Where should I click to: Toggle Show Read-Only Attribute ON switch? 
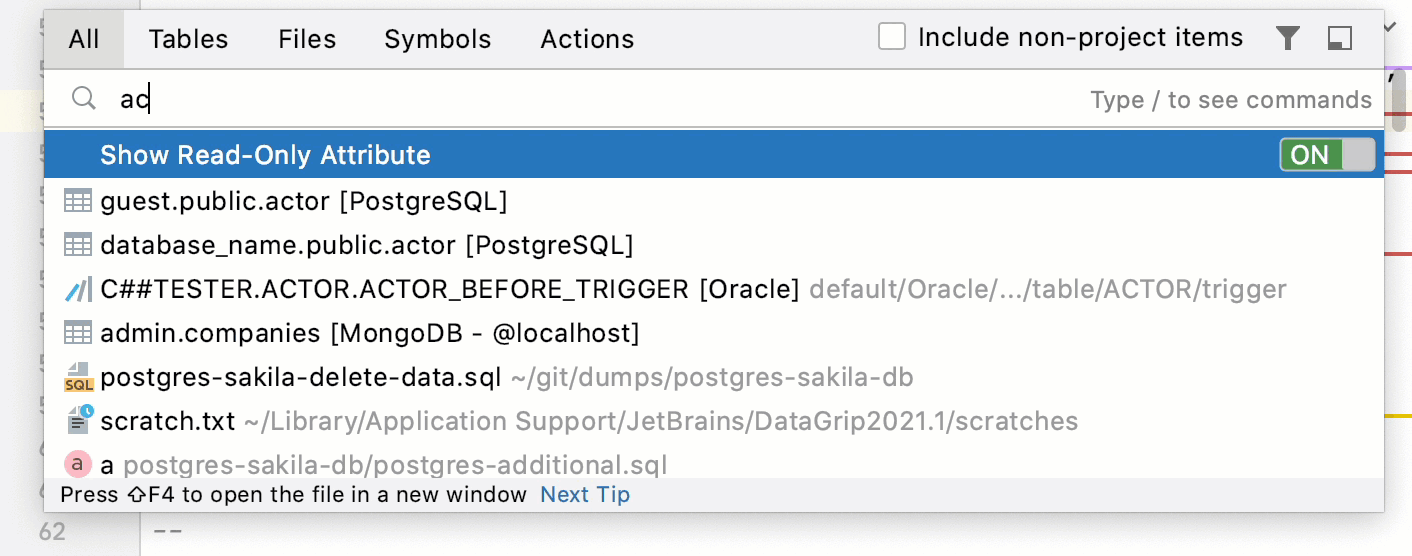click(x=1327, y=155)
